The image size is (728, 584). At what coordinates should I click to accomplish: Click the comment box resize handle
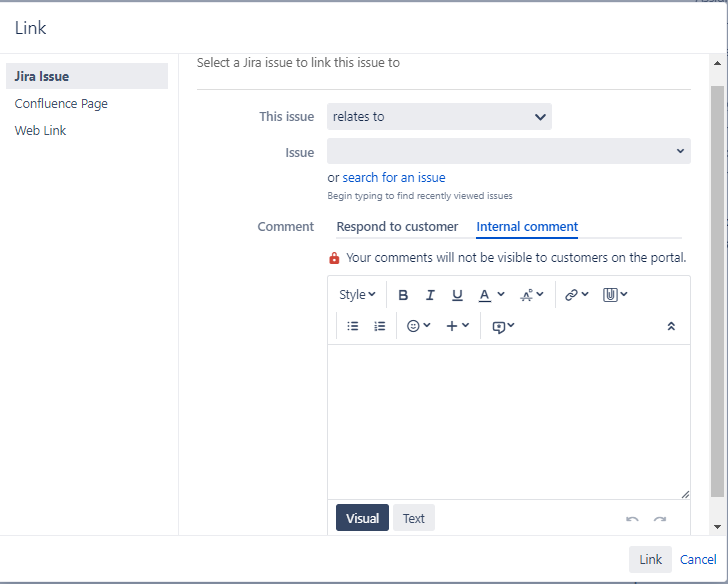685,494
